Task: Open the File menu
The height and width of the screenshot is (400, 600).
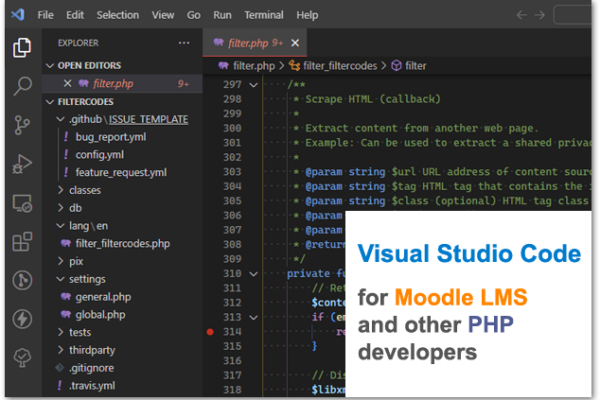Action: tap(46, 15)
